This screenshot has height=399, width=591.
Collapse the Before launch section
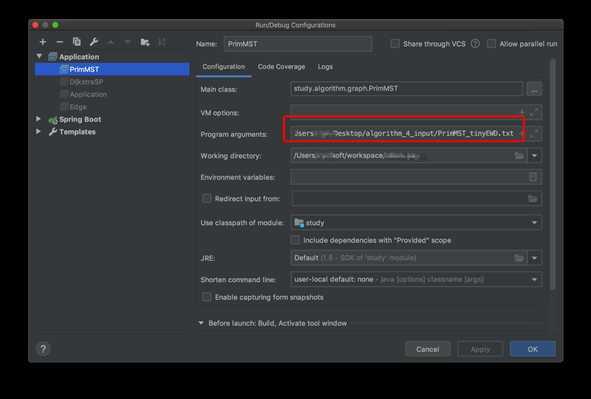pyautogui.click(x=201, y=323)
